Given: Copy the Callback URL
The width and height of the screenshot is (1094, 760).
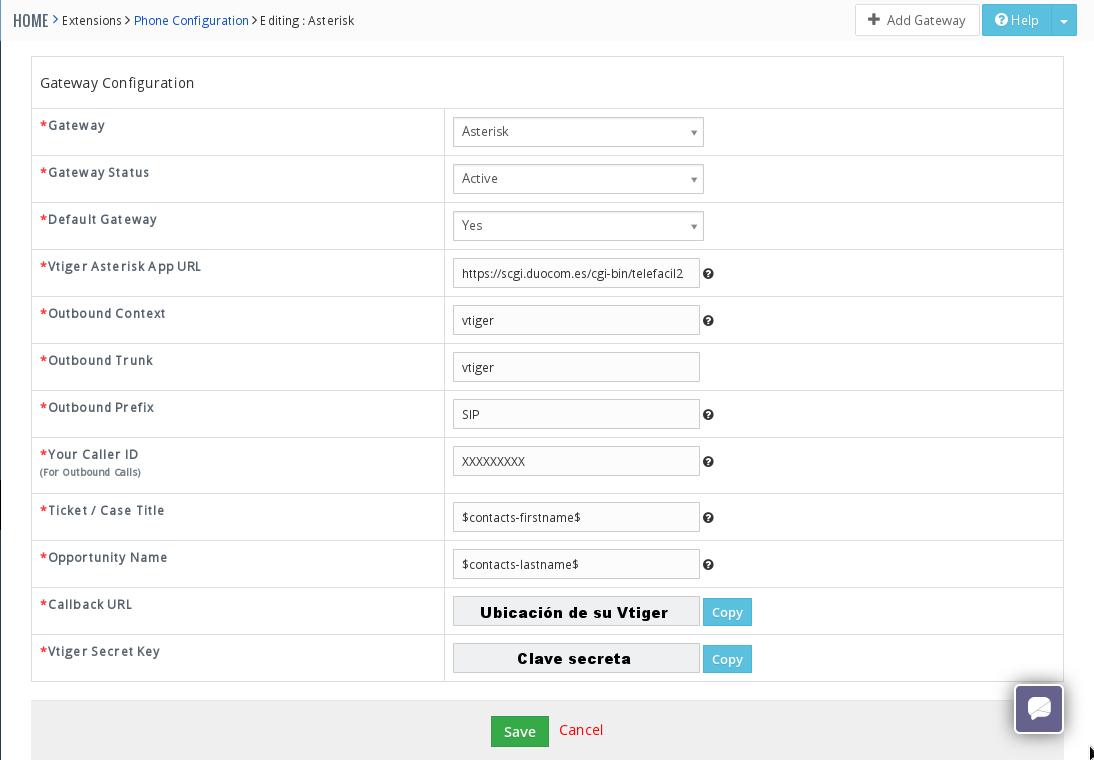Looking at the screenshot, I should (x=727, y=612).
